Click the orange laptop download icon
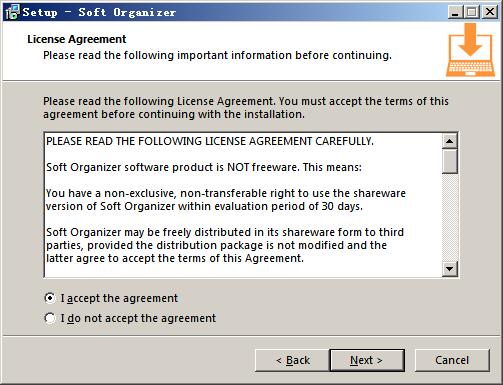 [470, 50]
